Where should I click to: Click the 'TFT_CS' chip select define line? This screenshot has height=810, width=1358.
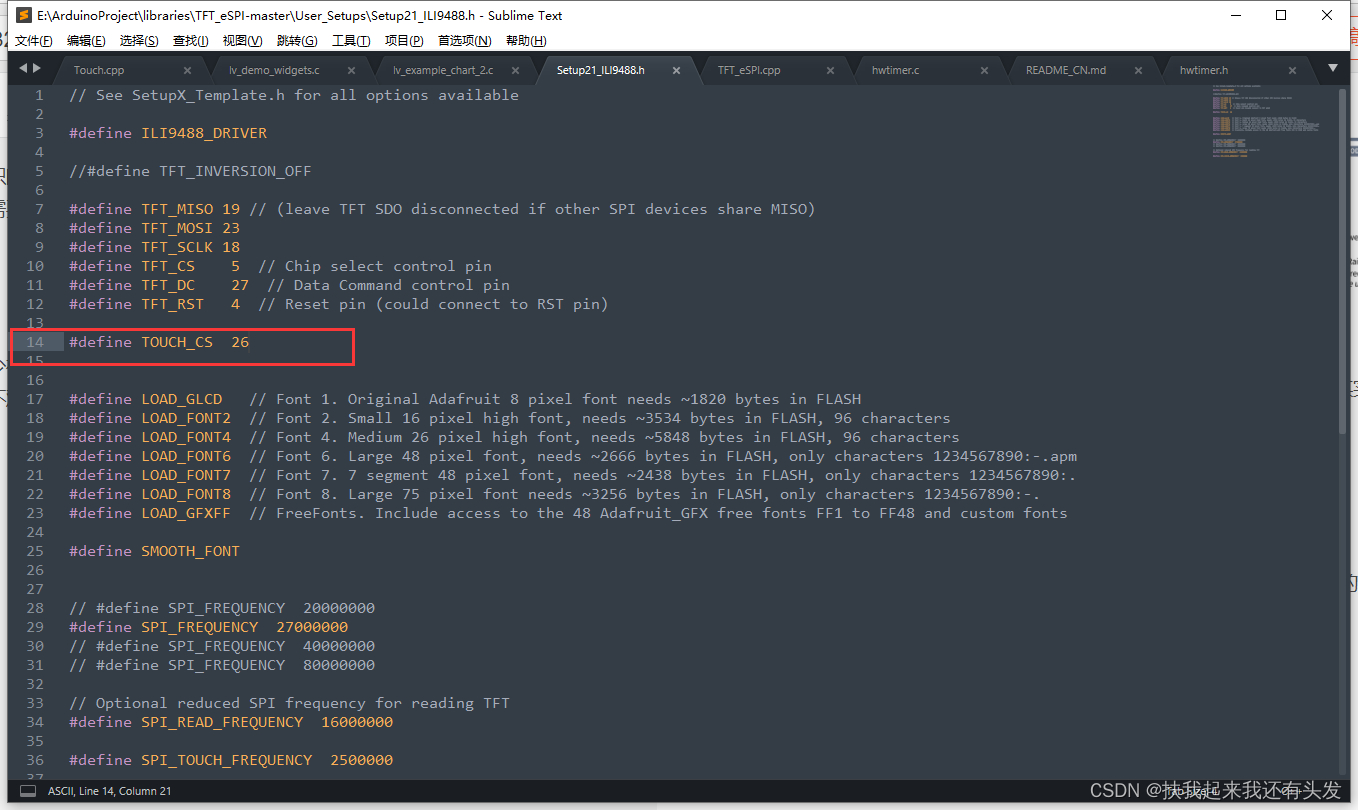click(x=280, y=266)
